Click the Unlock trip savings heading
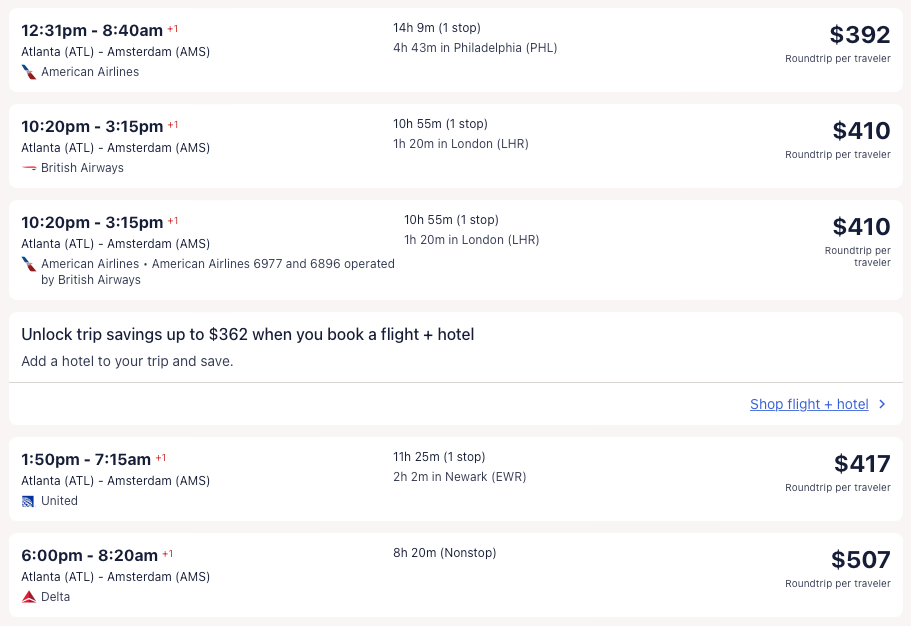 247,334
